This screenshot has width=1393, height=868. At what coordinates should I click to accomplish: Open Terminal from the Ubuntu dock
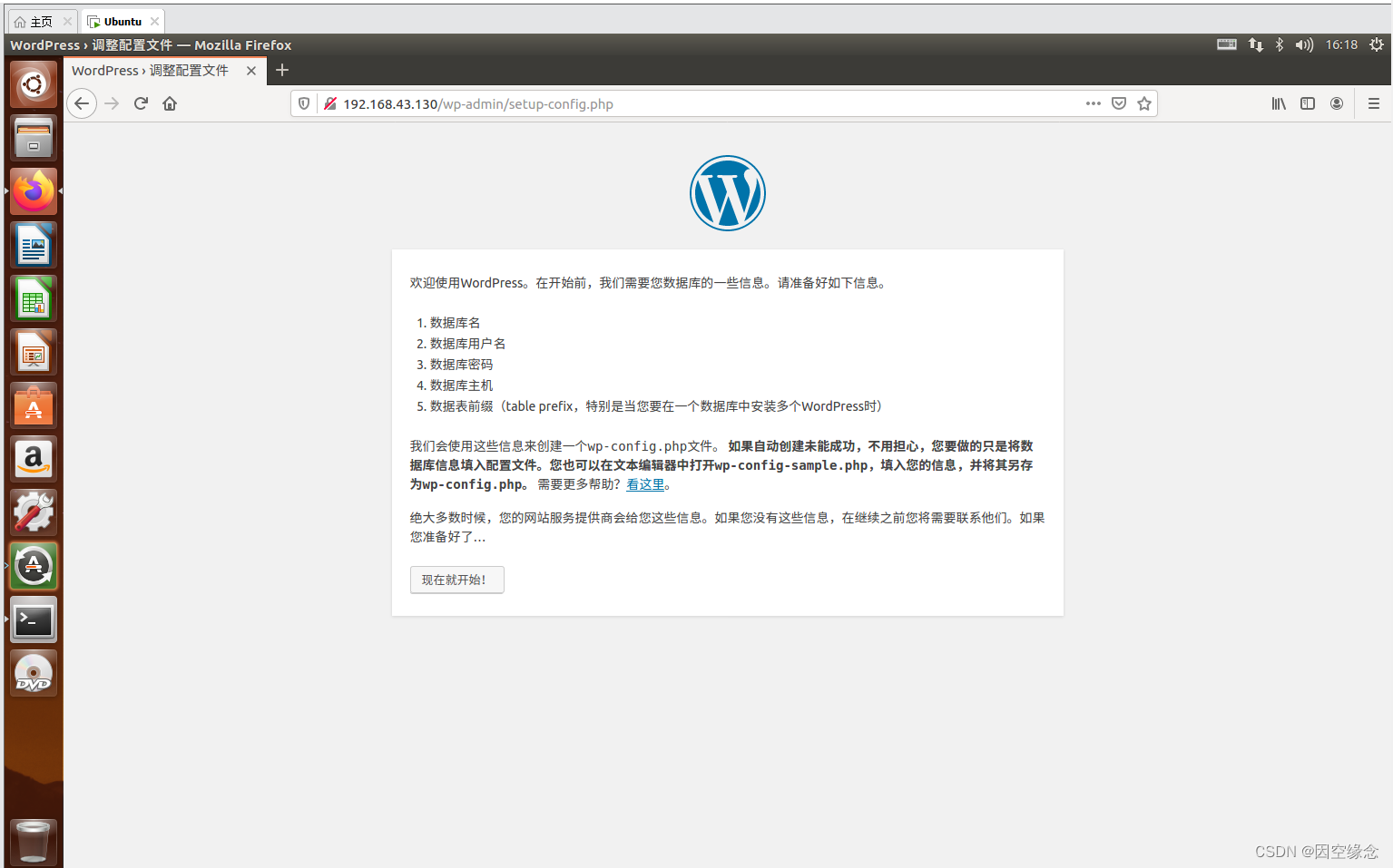click(34, 619)
